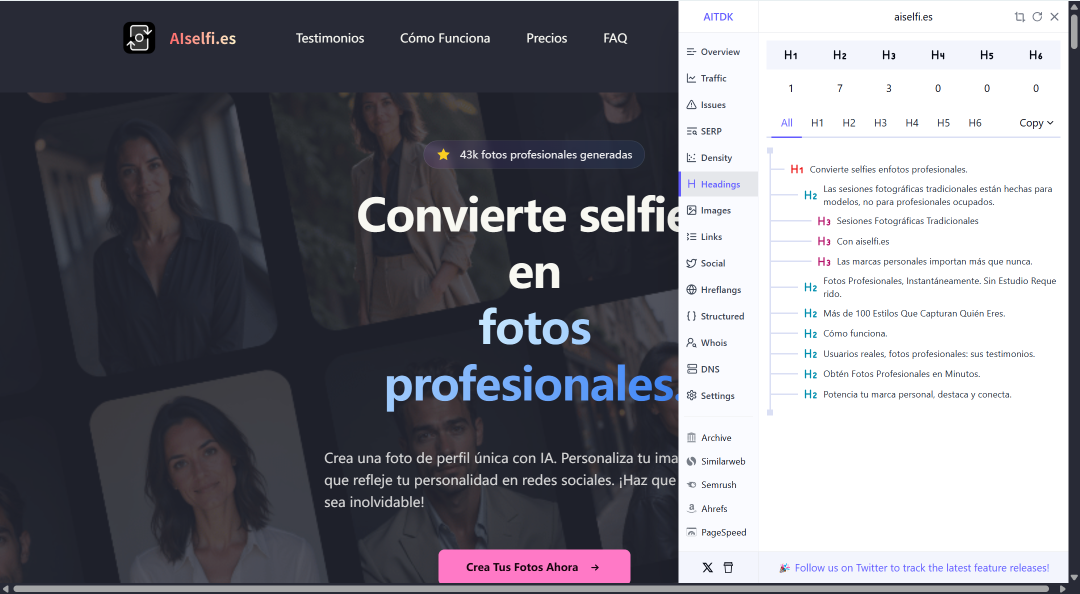Screen dimensions: 1080x594
Task: Click H3 row 'Con aiselfi.es'
Action: [862, 241]
